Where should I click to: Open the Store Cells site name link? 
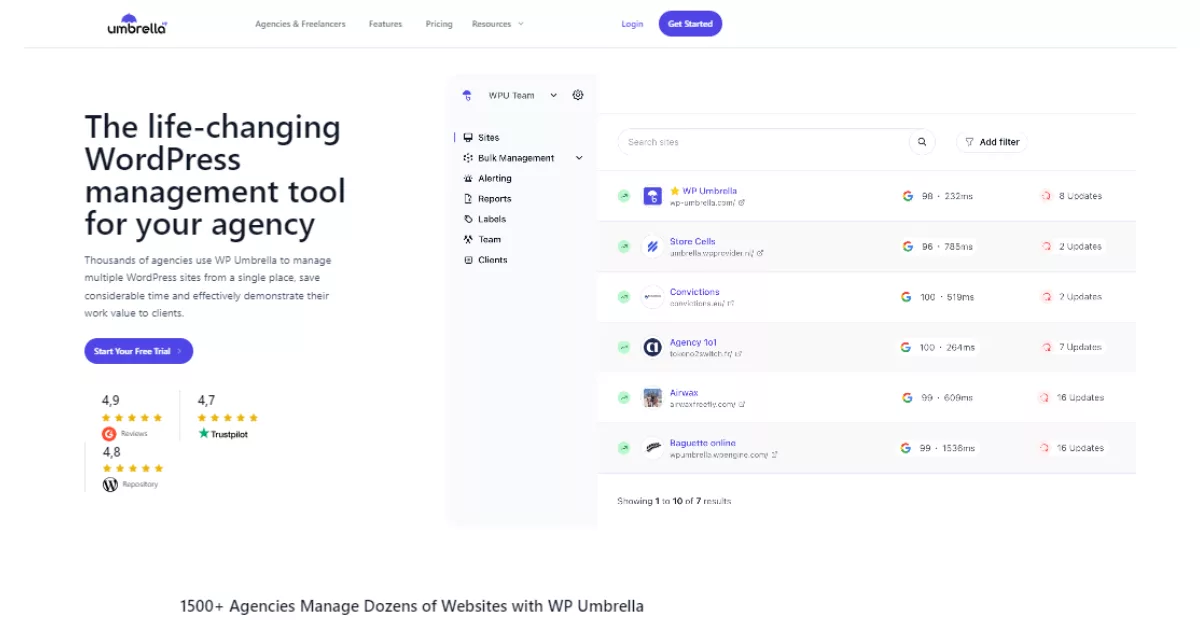[x=693, y=241]
